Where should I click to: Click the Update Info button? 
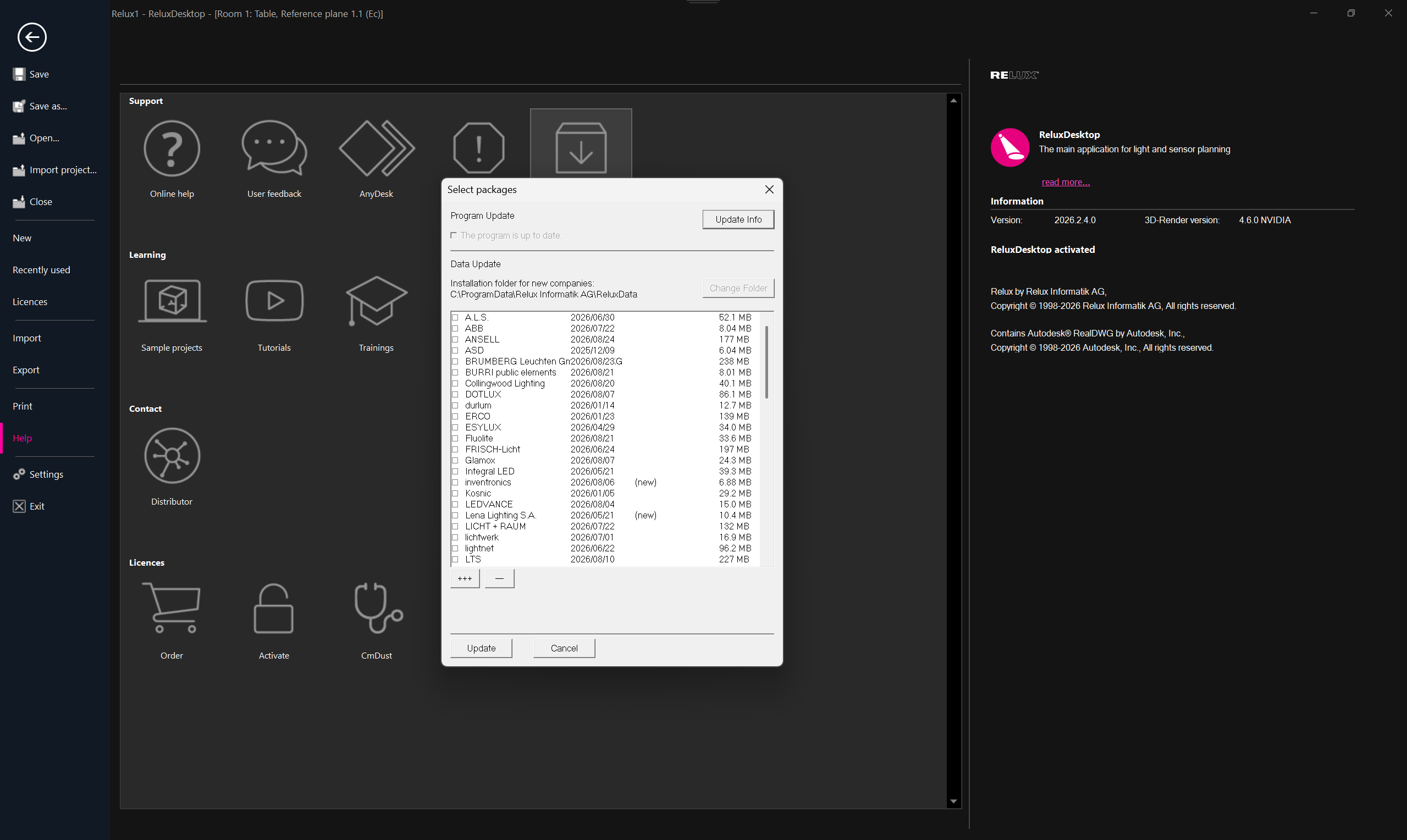pyautogui.click(x=738, y=220)
